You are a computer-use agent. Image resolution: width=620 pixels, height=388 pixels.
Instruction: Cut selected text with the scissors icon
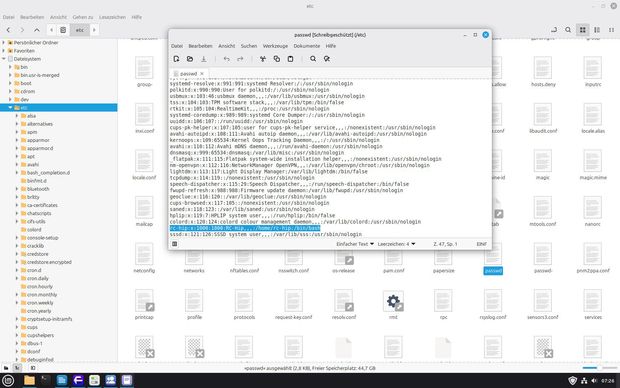point(263,59)
